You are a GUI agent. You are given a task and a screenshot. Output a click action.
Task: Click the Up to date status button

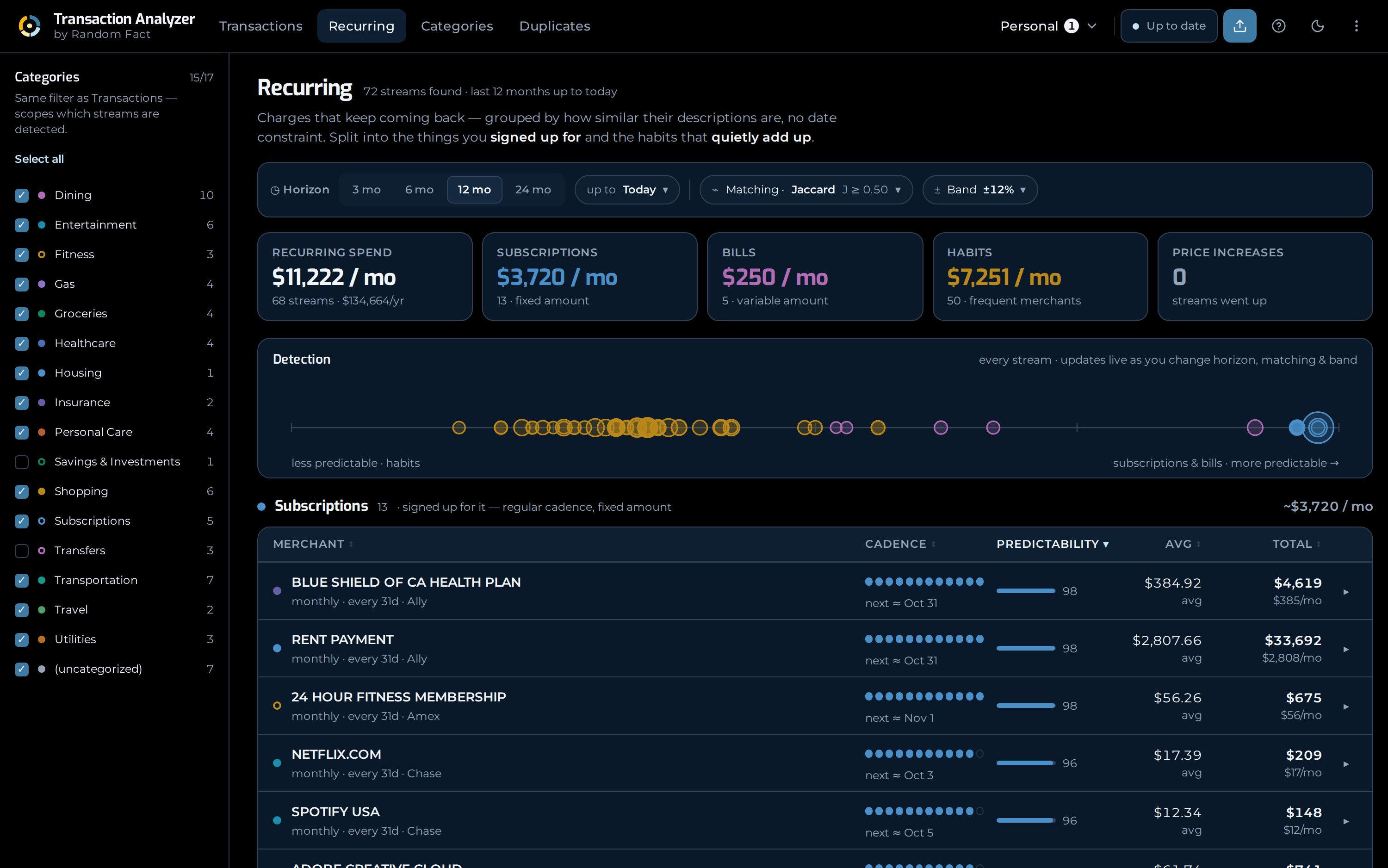(x=1169, y=26)
